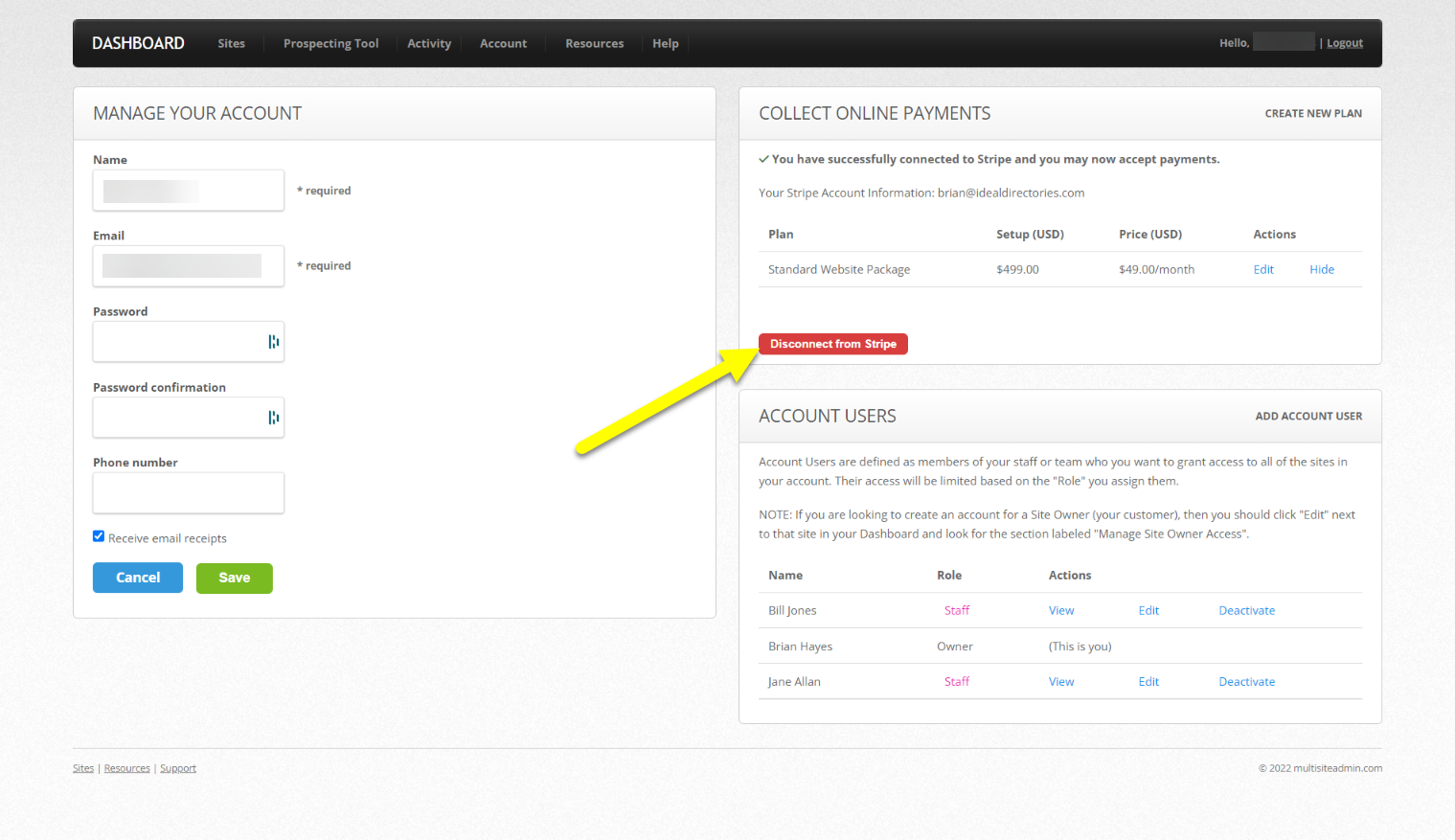Click the password manager icon in Password confirmation field

[274, 418]
